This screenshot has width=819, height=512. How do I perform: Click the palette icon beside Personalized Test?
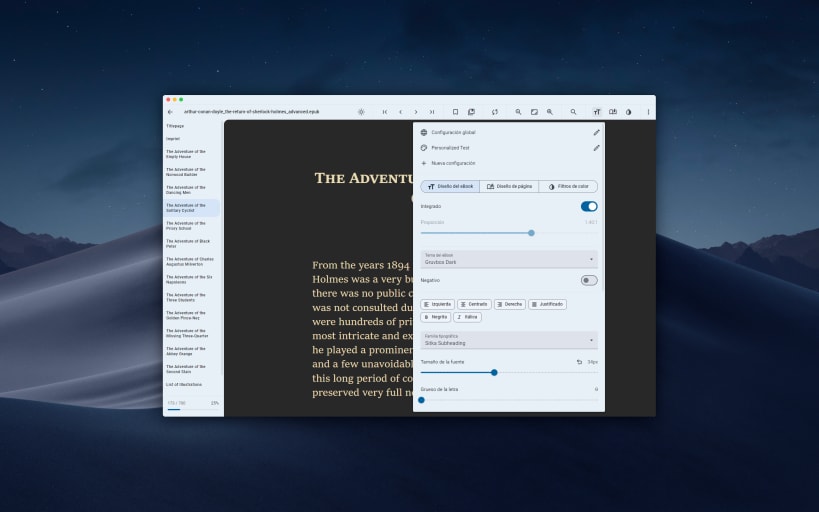[424, 148]
